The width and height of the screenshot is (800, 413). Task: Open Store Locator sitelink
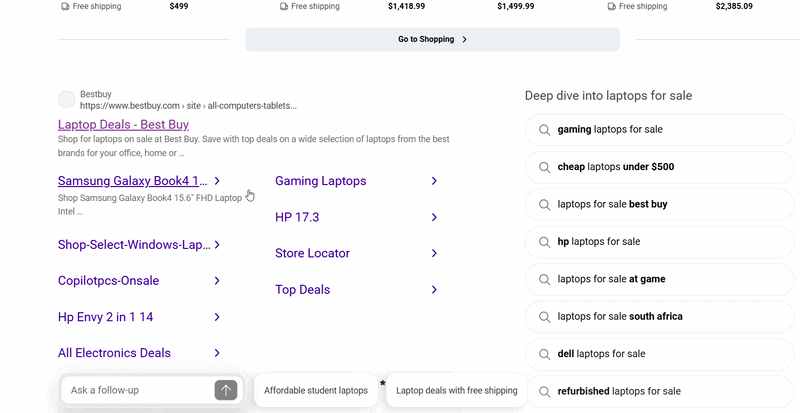pyautogui.click(x=312, y=253)
